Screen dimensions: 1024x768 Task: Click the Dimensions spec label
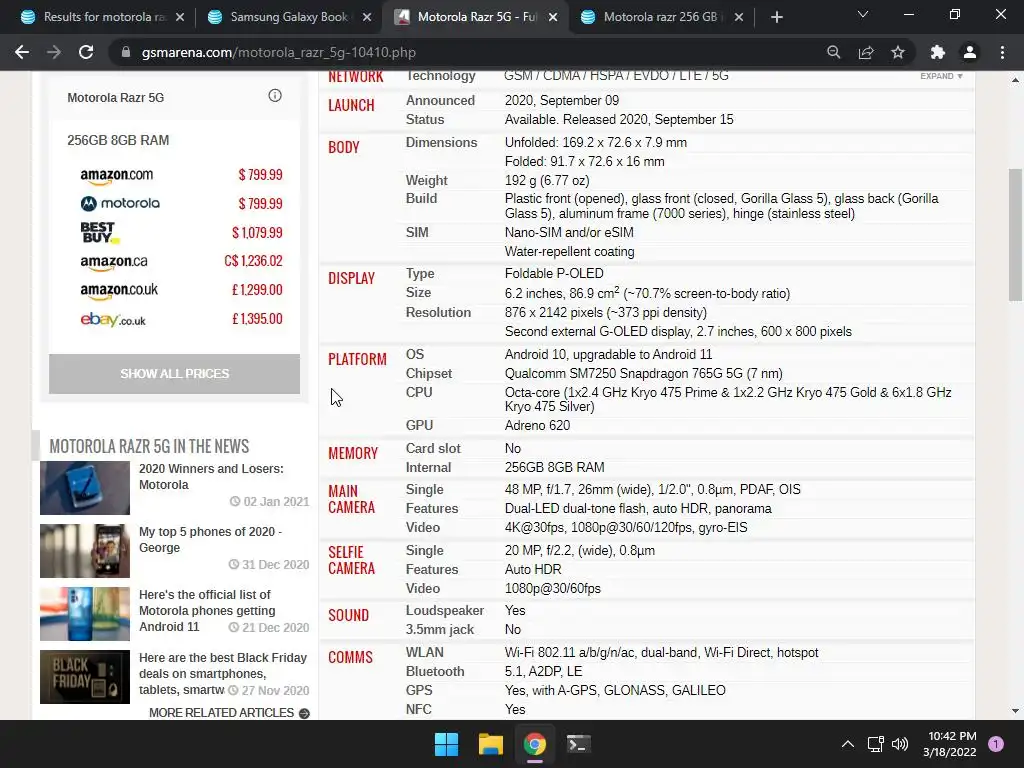coord(441,142)
